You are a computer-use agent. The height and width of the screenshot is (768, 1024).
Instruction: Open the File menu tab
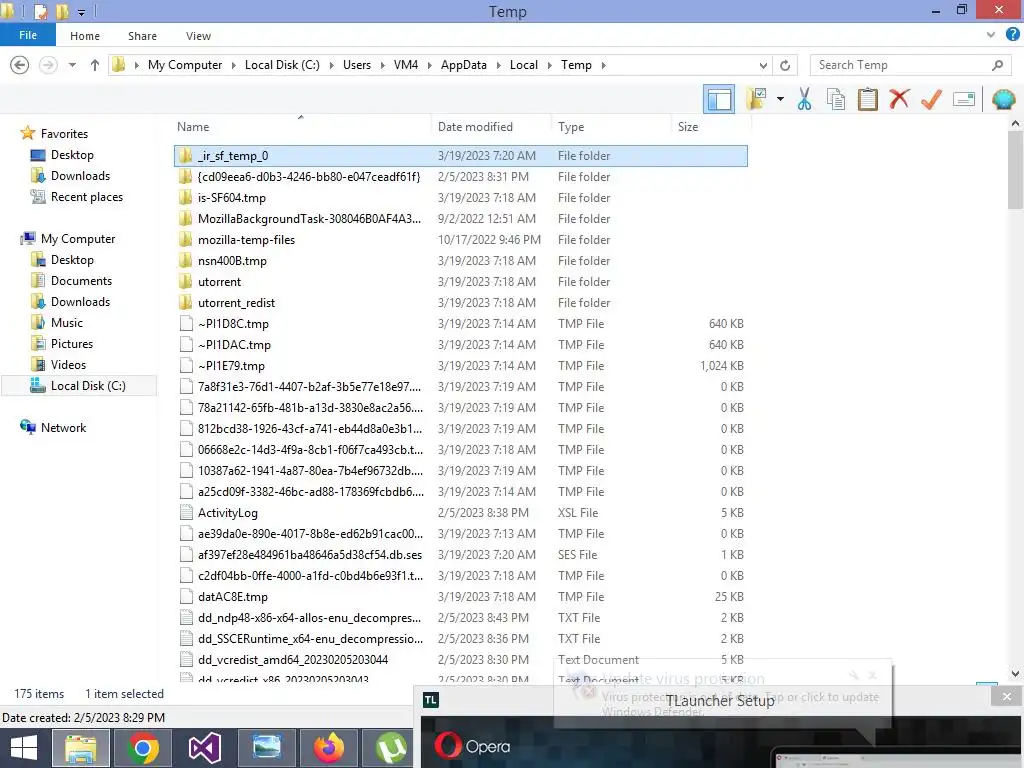pyautogui.click(x=27, y=35)
